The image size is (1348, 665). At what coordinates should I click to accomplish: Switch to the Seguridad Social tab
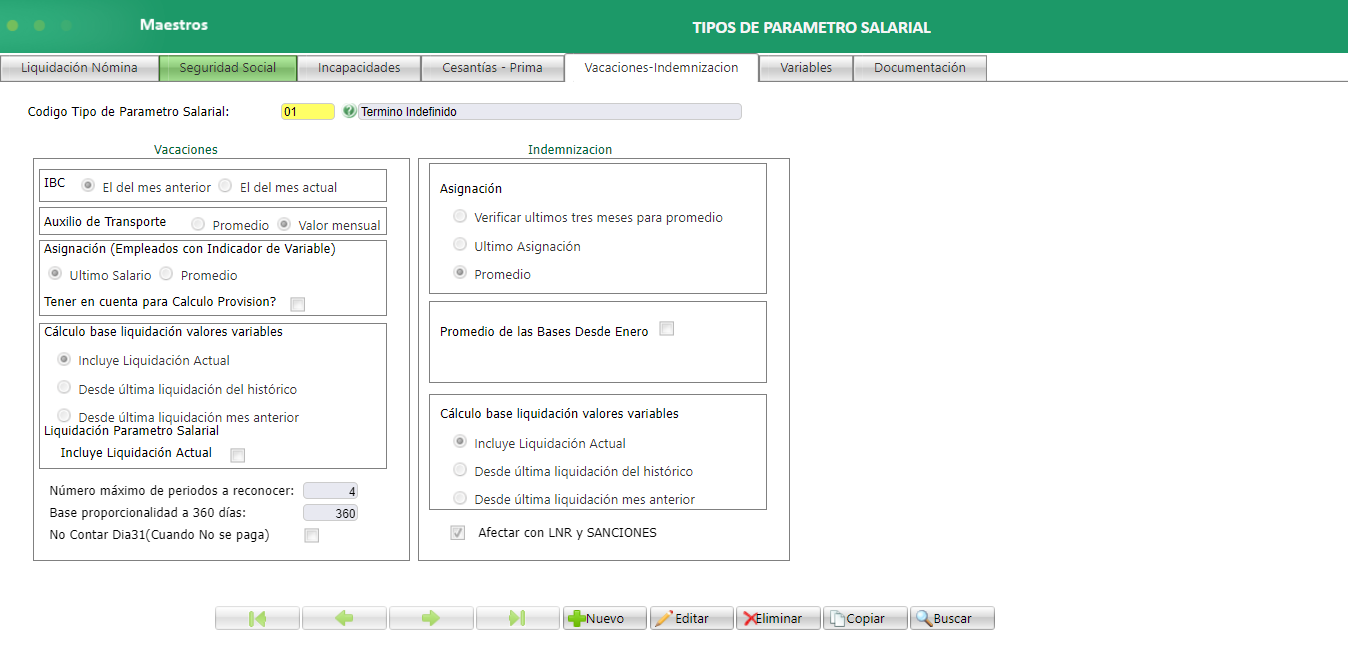pos(228,67)
